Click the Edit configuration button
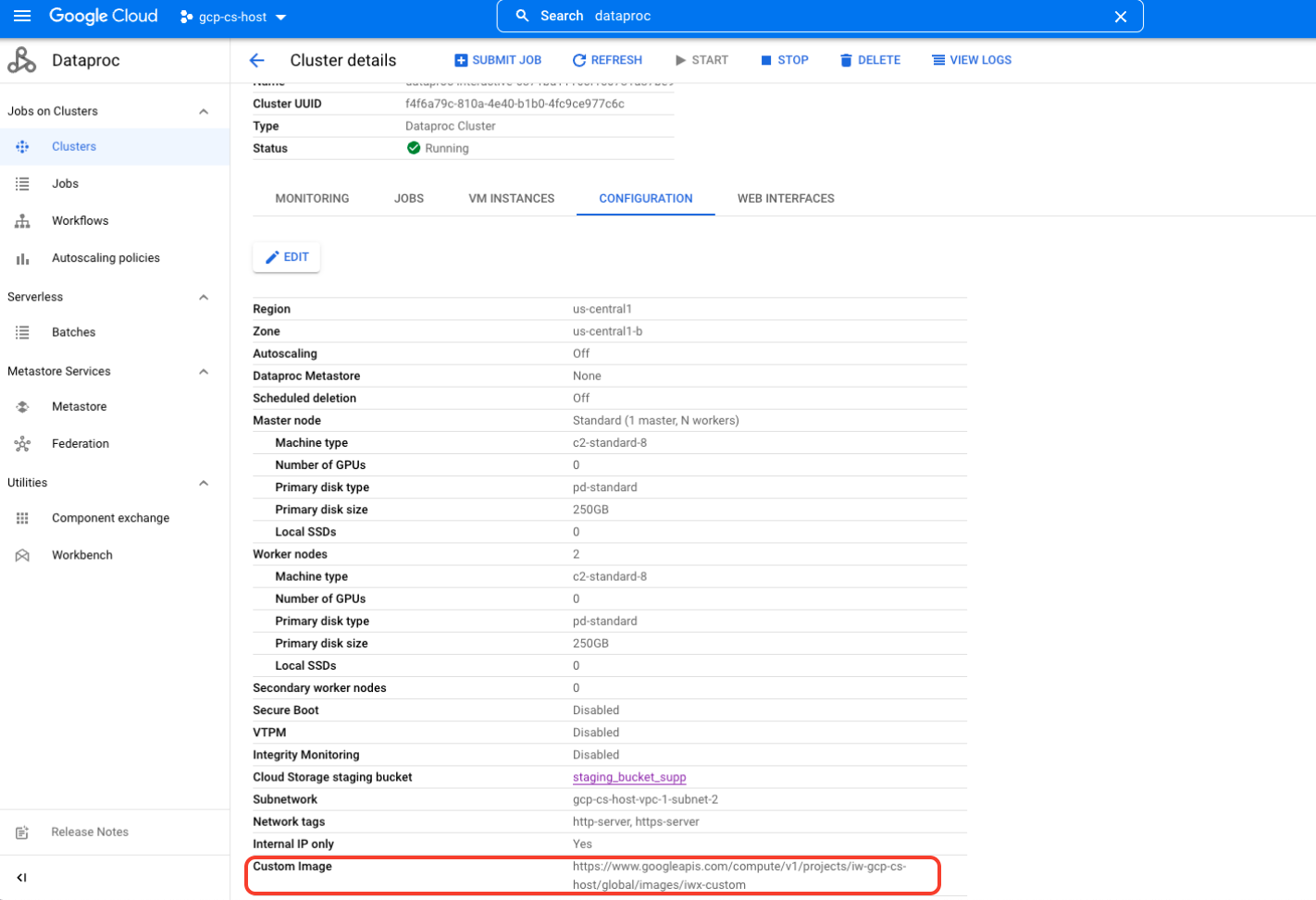Screen dimensions: 1316x900 point(287,257)
